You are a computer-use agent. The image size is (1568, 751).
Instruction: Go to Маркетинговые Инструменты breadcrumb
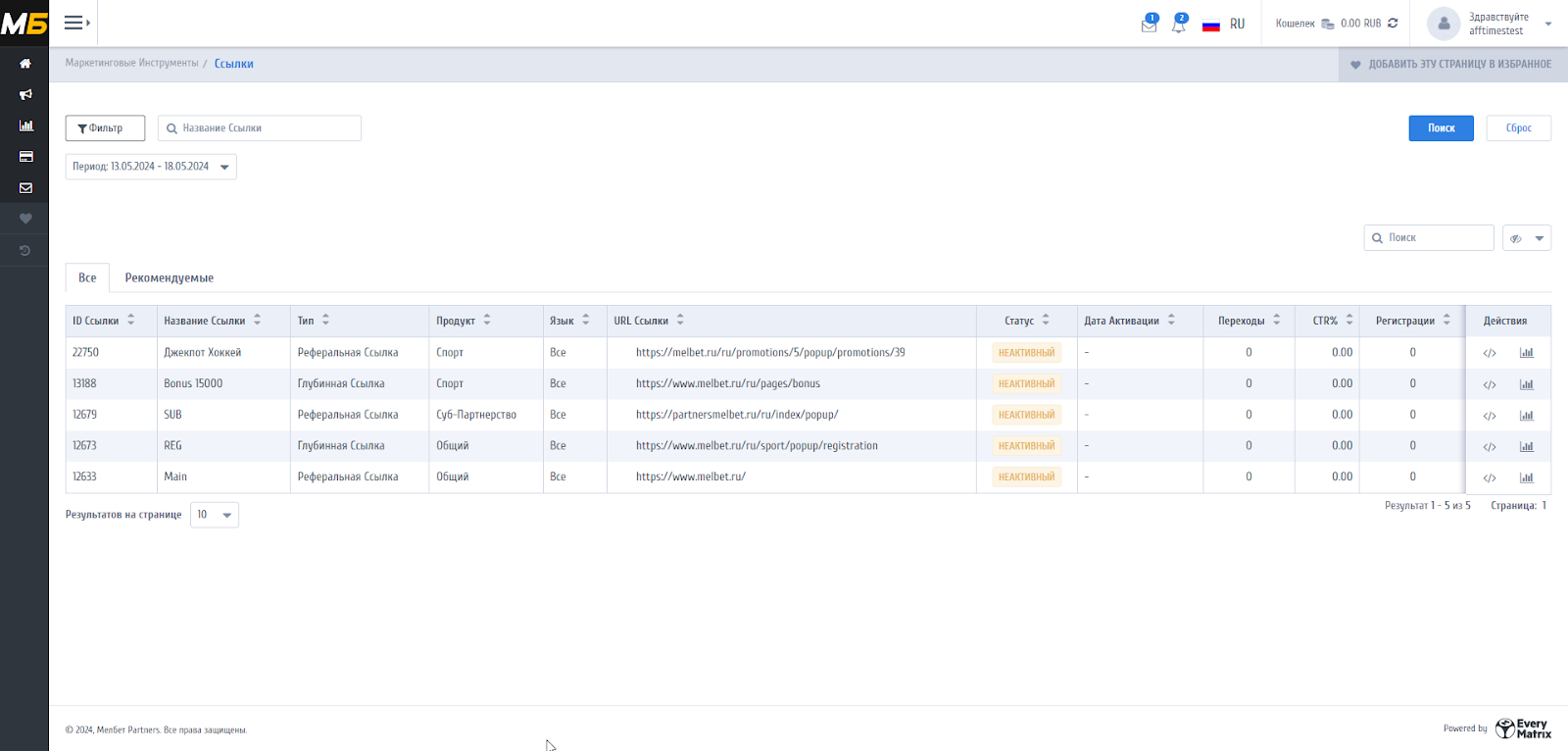coord(131,63)
